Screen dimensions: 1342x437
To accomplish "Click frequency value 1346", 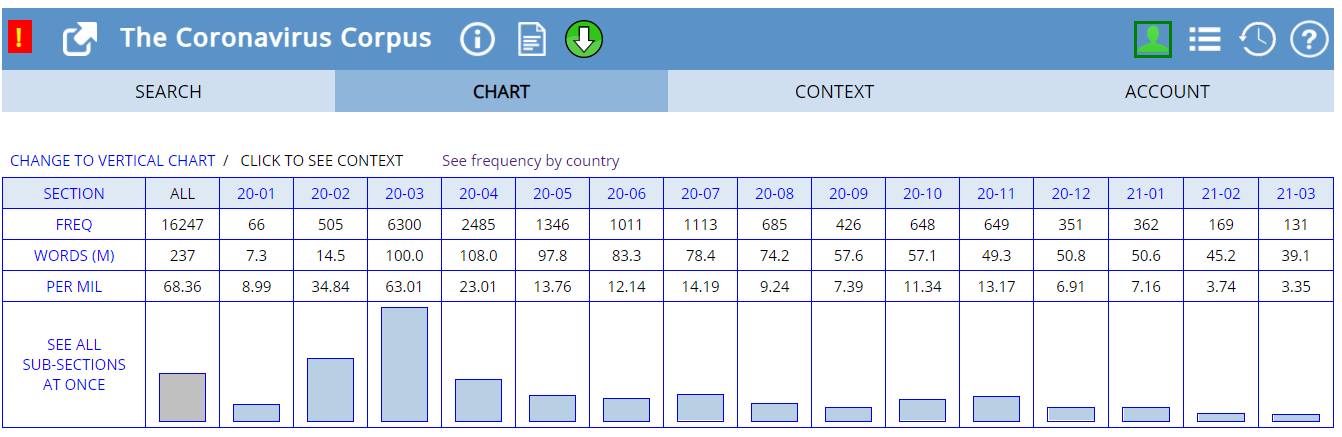I will pos(552,224).
